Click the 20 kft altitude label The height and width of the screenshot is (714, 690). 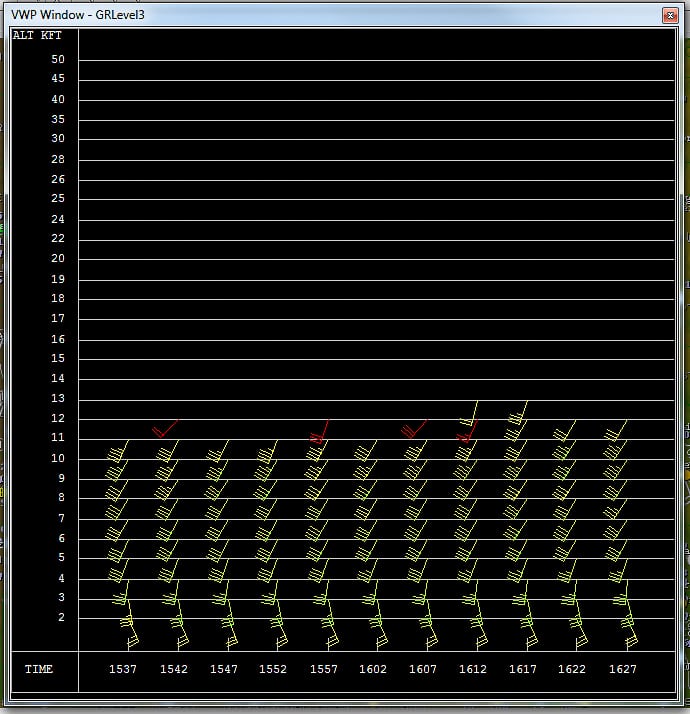click(x=58, y=258)
